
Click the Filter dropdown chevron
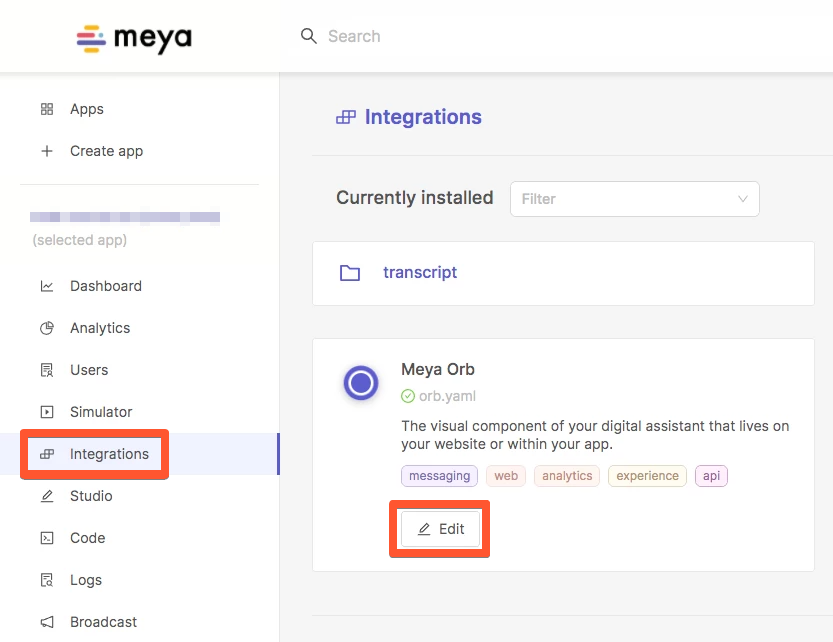pos(743,199)
